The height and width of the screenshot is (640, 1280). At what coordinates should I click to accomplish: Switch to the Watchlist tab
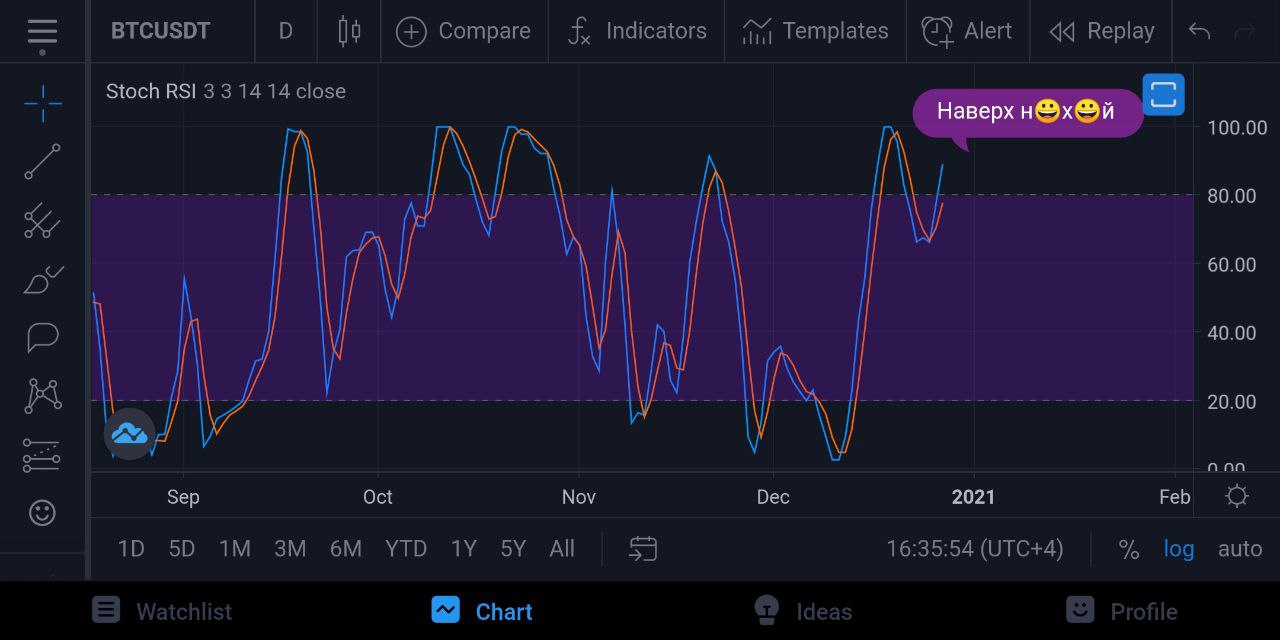(x=162, y=611)
